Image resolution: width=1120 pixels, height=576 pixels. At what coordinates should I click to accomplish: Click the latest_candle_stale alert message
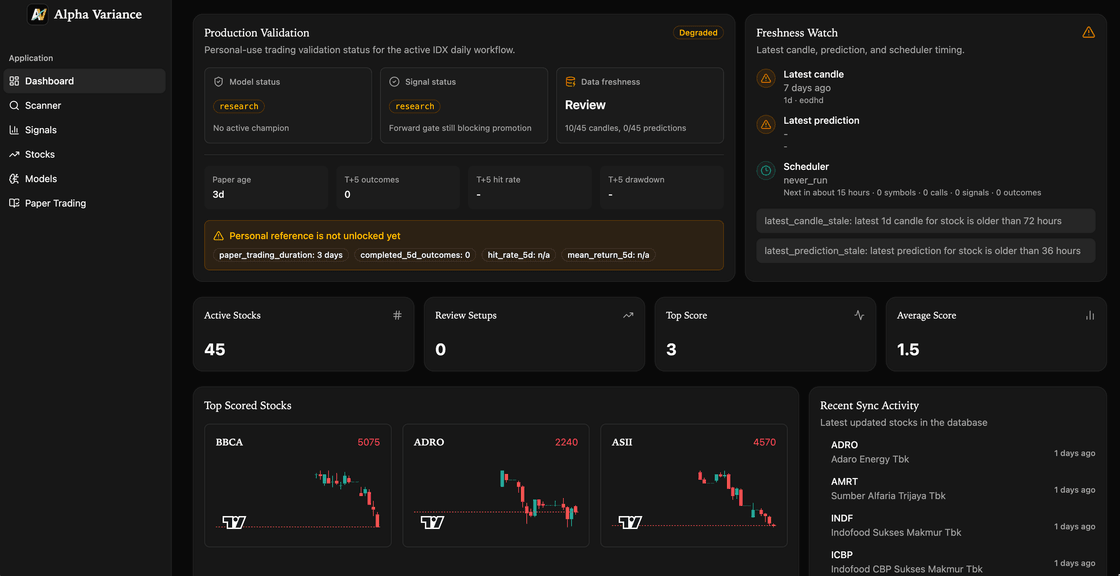926,221
